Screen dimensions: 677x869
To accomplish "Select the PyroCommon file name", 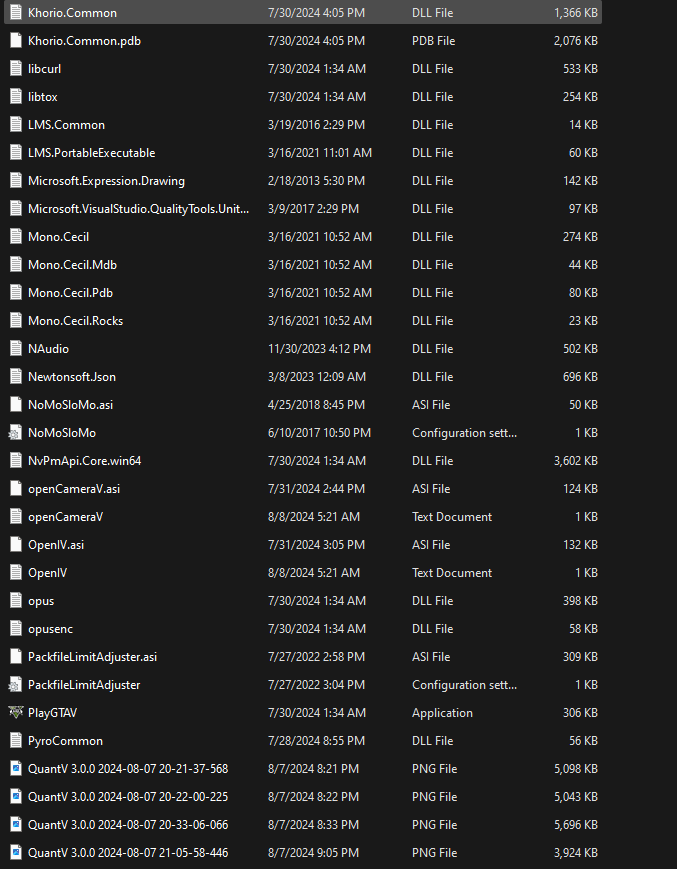I will point(65,740).
